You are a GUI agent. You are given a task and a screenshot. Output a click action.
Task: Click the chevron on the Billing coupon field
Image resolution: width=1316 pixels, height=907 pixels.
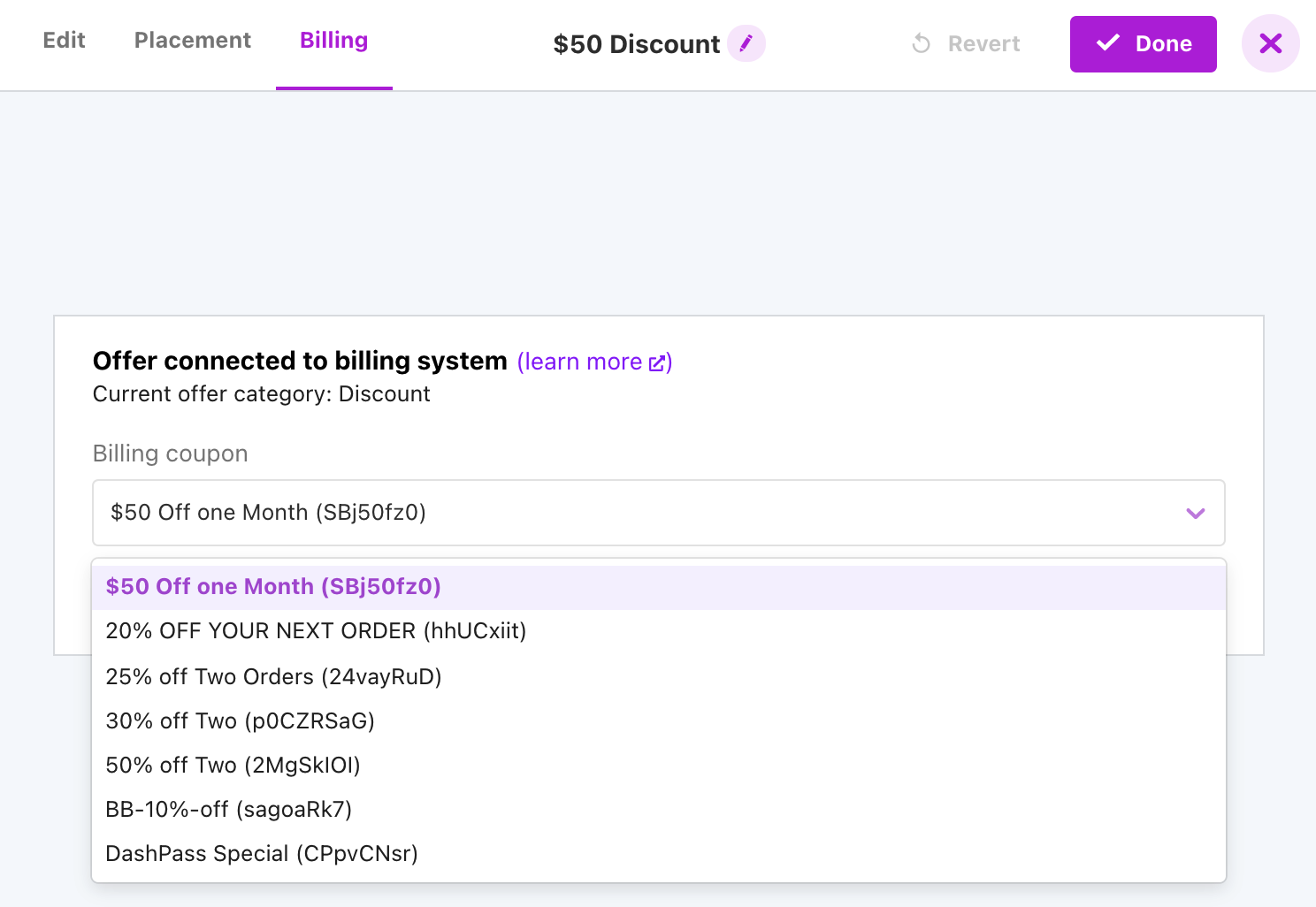pyautogui.click(x=1196, y=513)
